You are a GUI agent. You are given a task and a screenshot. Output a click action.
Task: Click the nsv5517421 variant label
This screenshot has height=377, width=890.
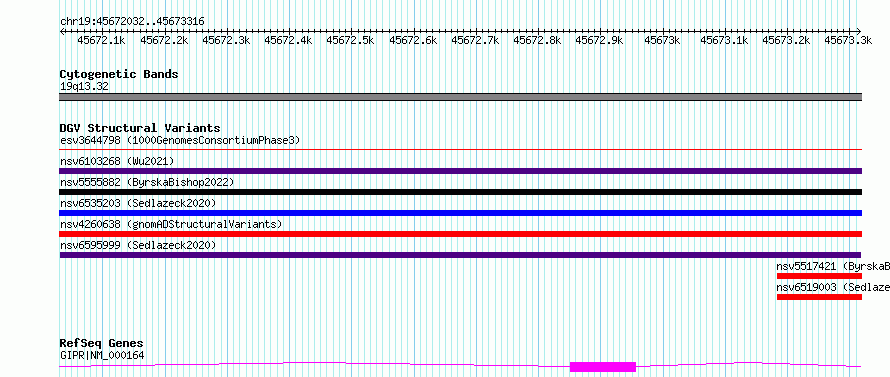tap(833, 266)
